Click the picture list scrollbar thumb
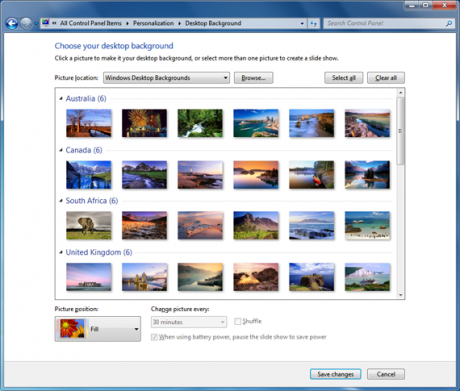 click(x=400, y=131)
